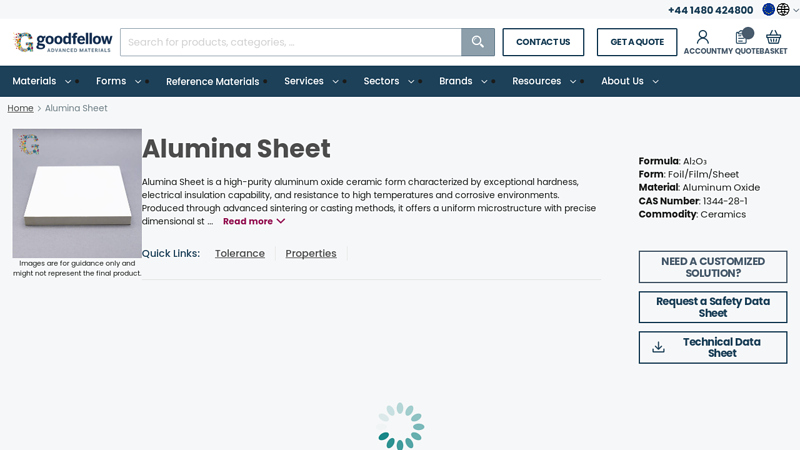Click the Alumina Sheet page heading

(236, 148)
